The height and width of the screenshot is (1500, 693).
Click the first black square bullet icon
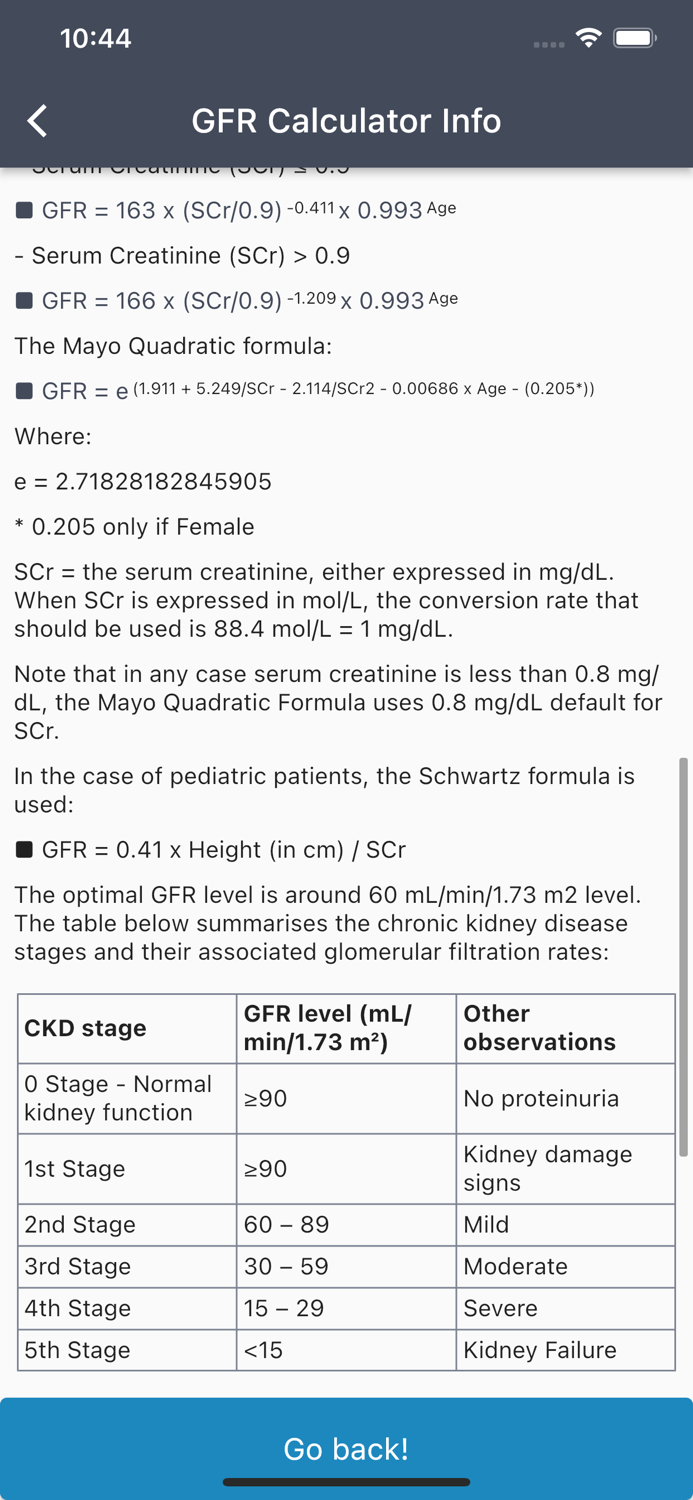point(24,210)
